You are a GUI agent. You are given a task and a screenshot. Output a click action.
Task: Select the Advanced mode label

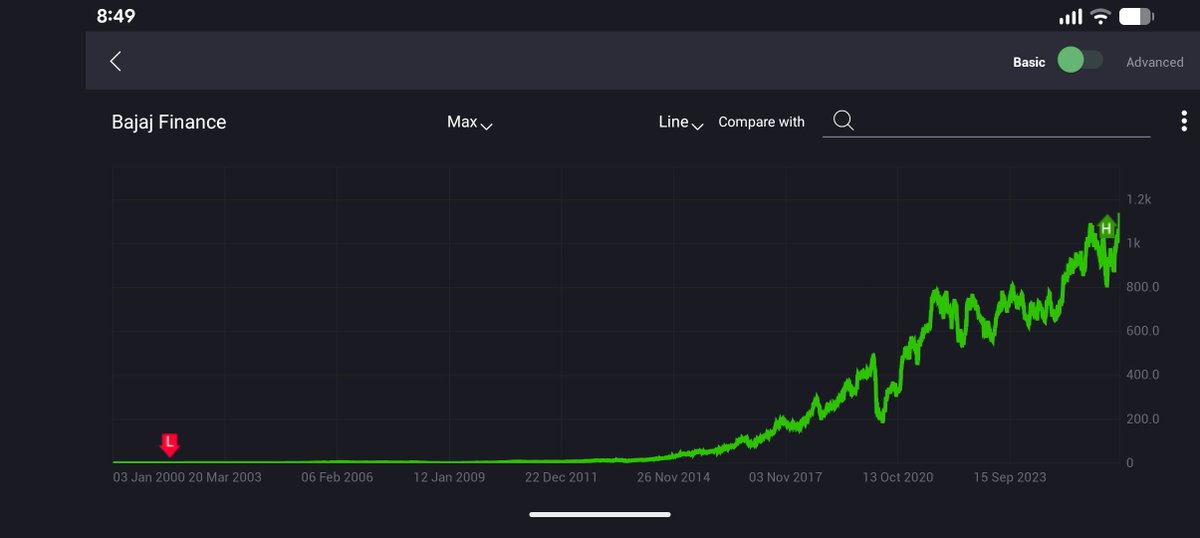click(x=1154, y=62)
